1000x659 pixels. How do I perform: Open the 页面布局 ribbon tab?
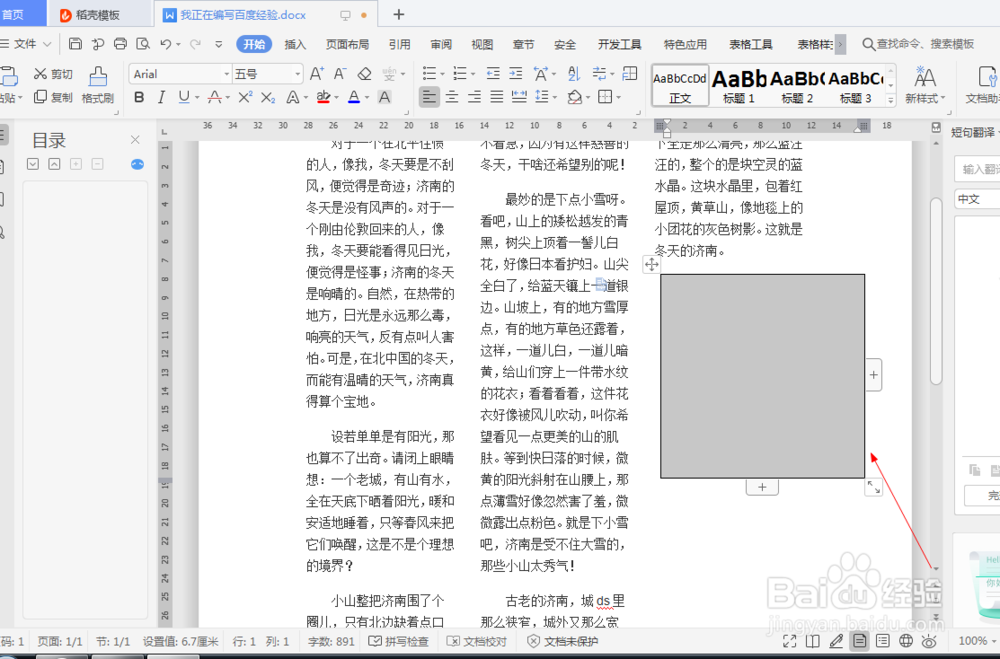point(346,44)
